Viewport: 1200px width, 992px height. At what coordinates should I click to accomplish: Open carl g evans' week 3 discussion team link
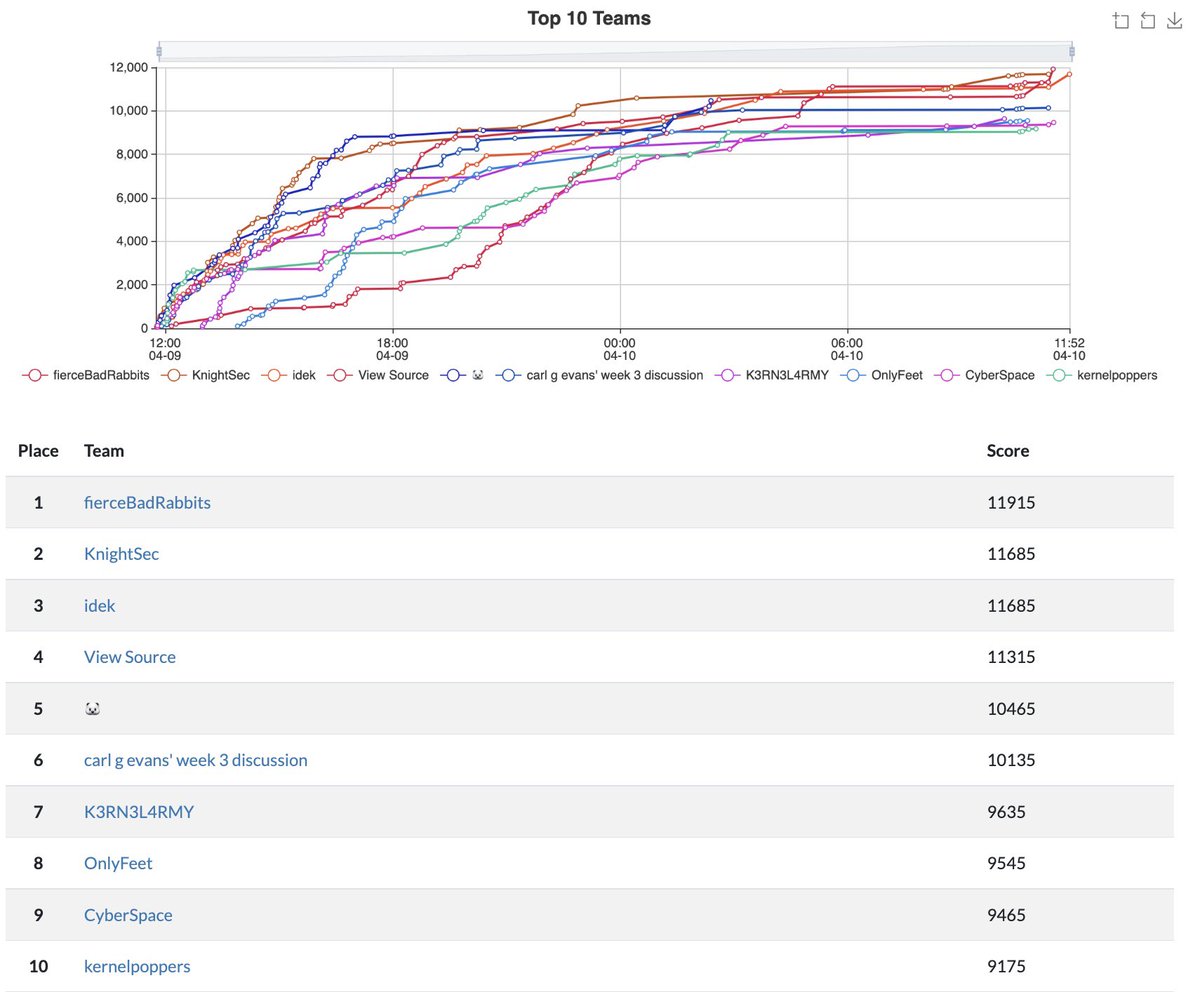click(196, 760)
